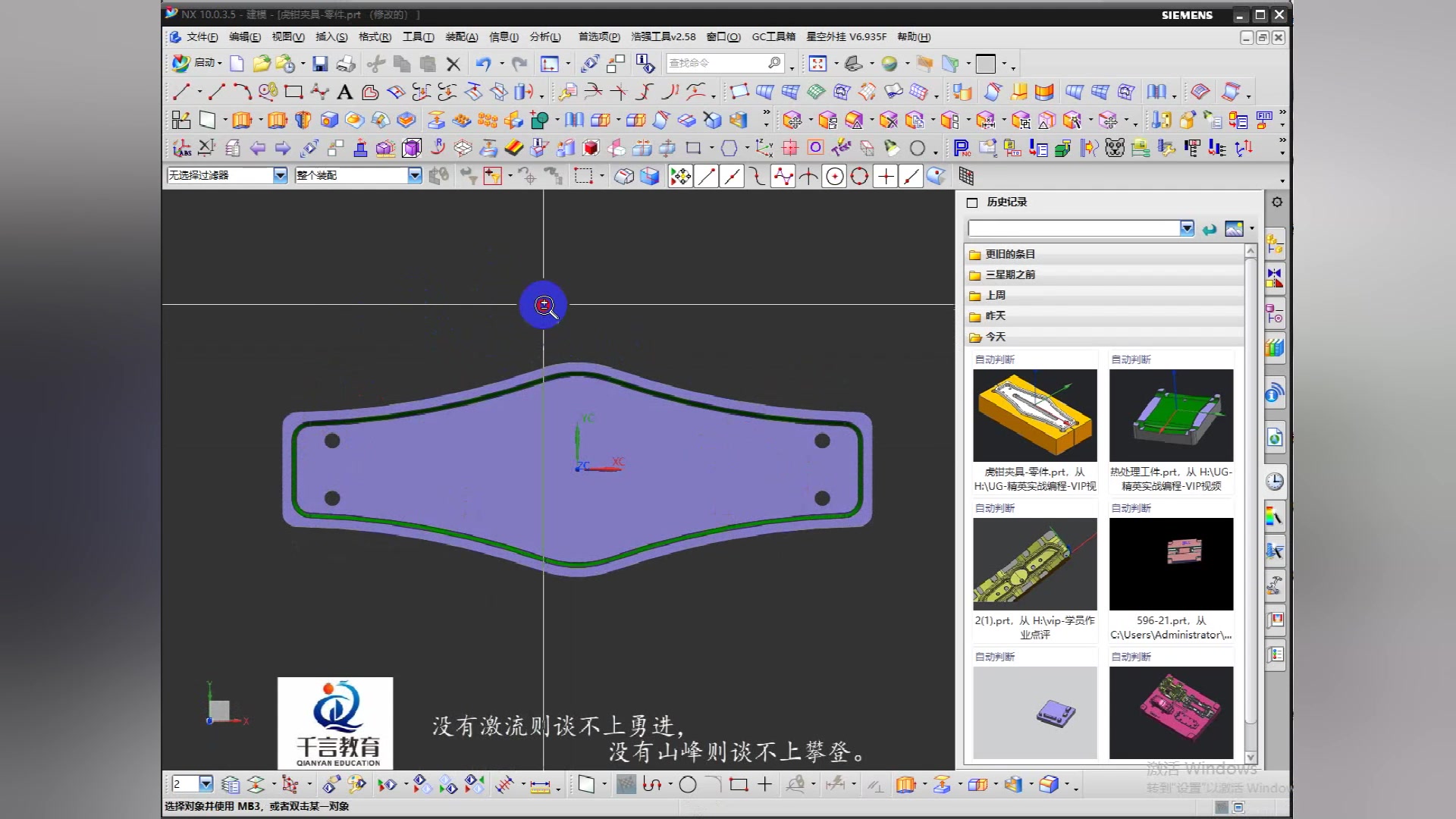
Task: Click the Rectangle curve tool
Action: coord(293,93)
